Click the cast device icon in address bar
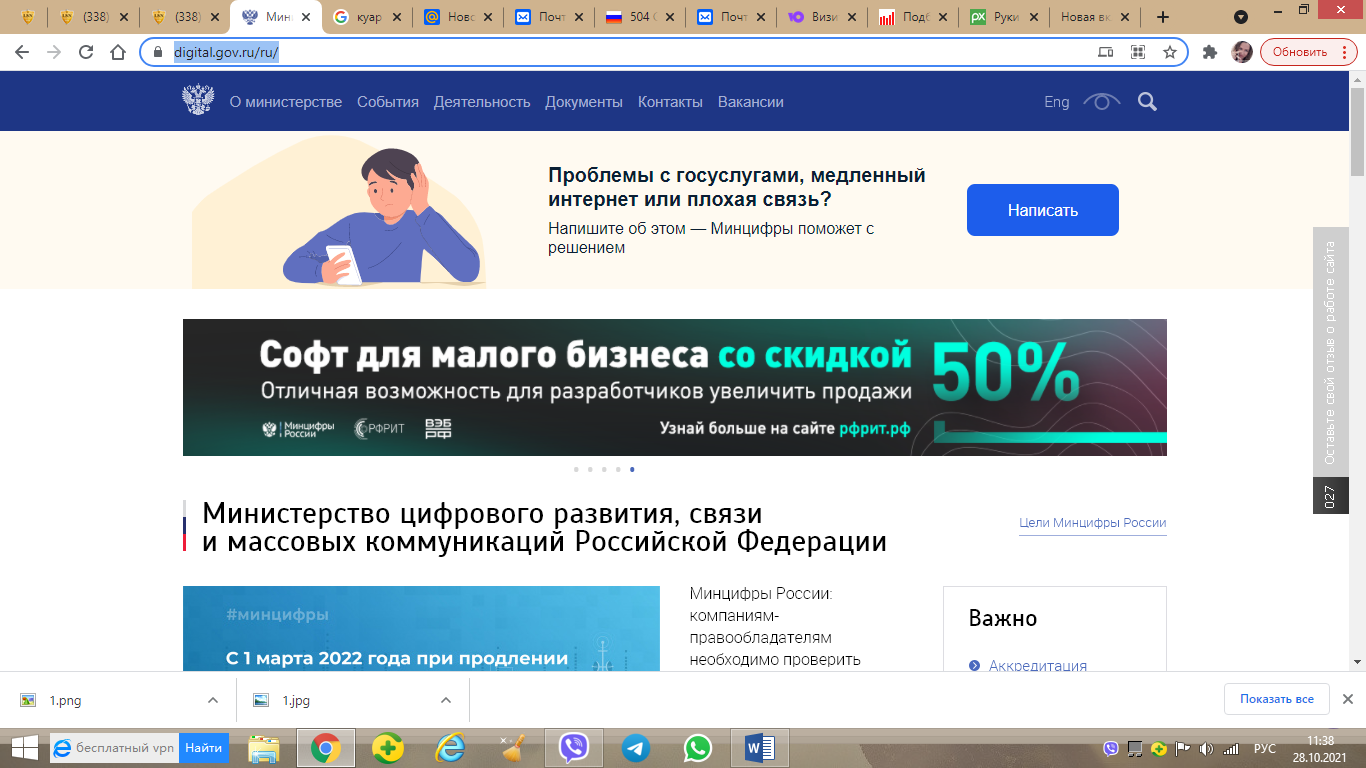Viewport: 1366px width, 768px height. point(1105,52)
